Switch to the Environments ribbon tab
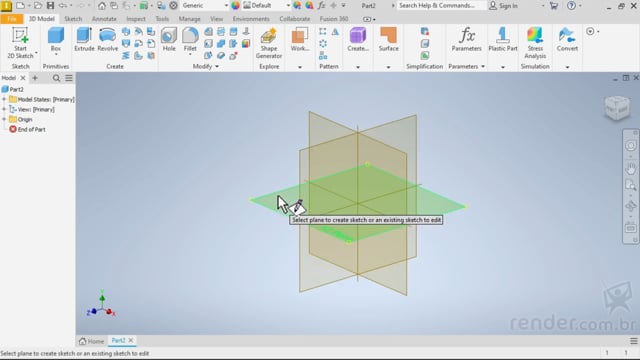 (x=251, y=19)
